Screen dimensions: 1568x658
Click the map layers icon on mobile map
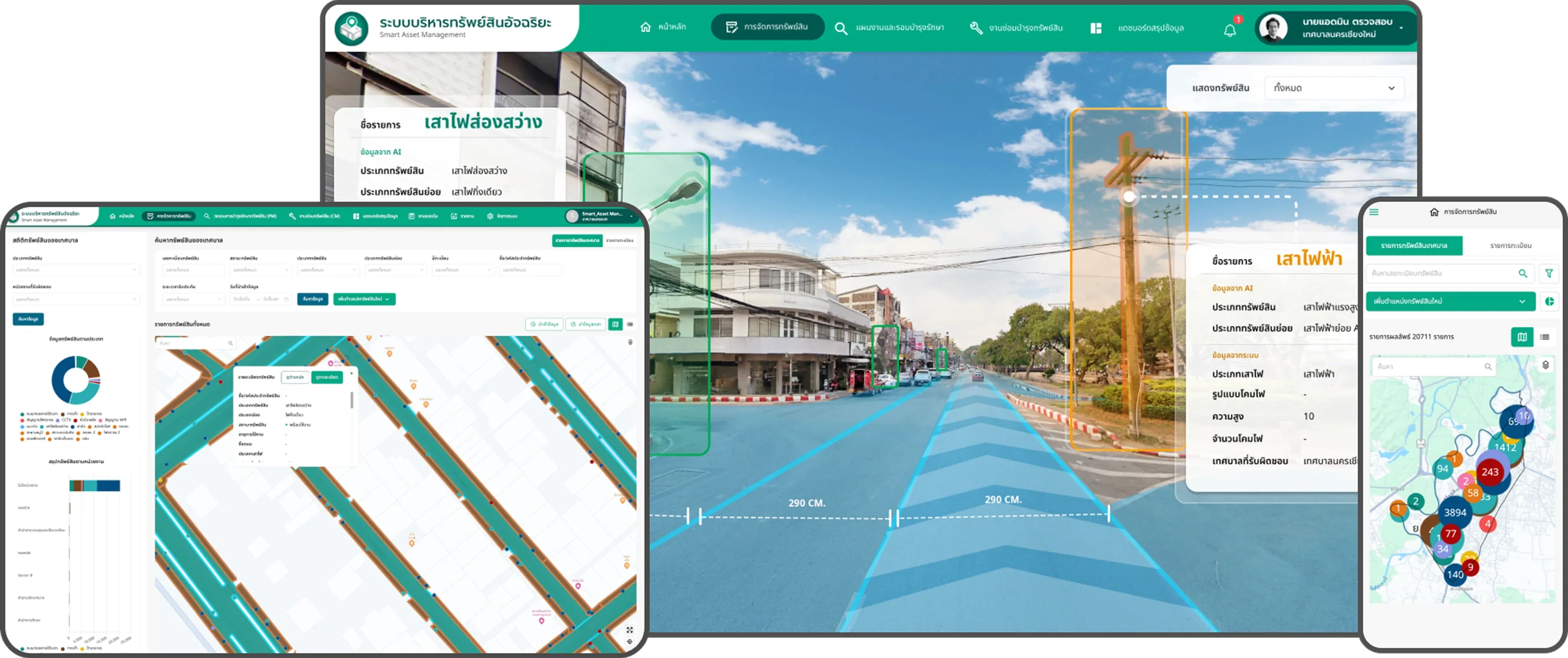[1545, 365]
